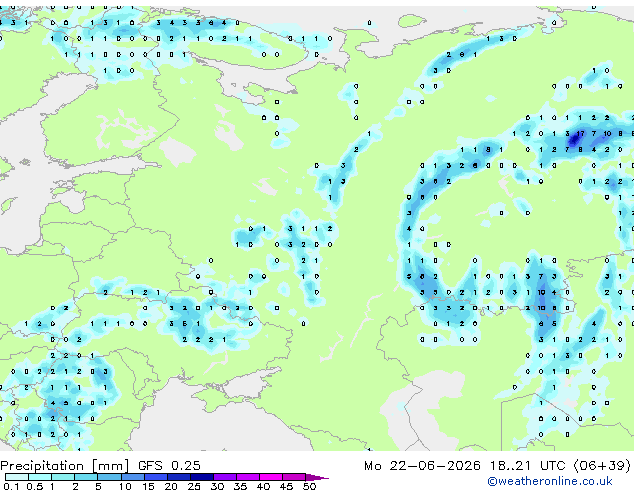
Task: Click the '(06+39)' forecast run label
Action: [x=602, y=466]
